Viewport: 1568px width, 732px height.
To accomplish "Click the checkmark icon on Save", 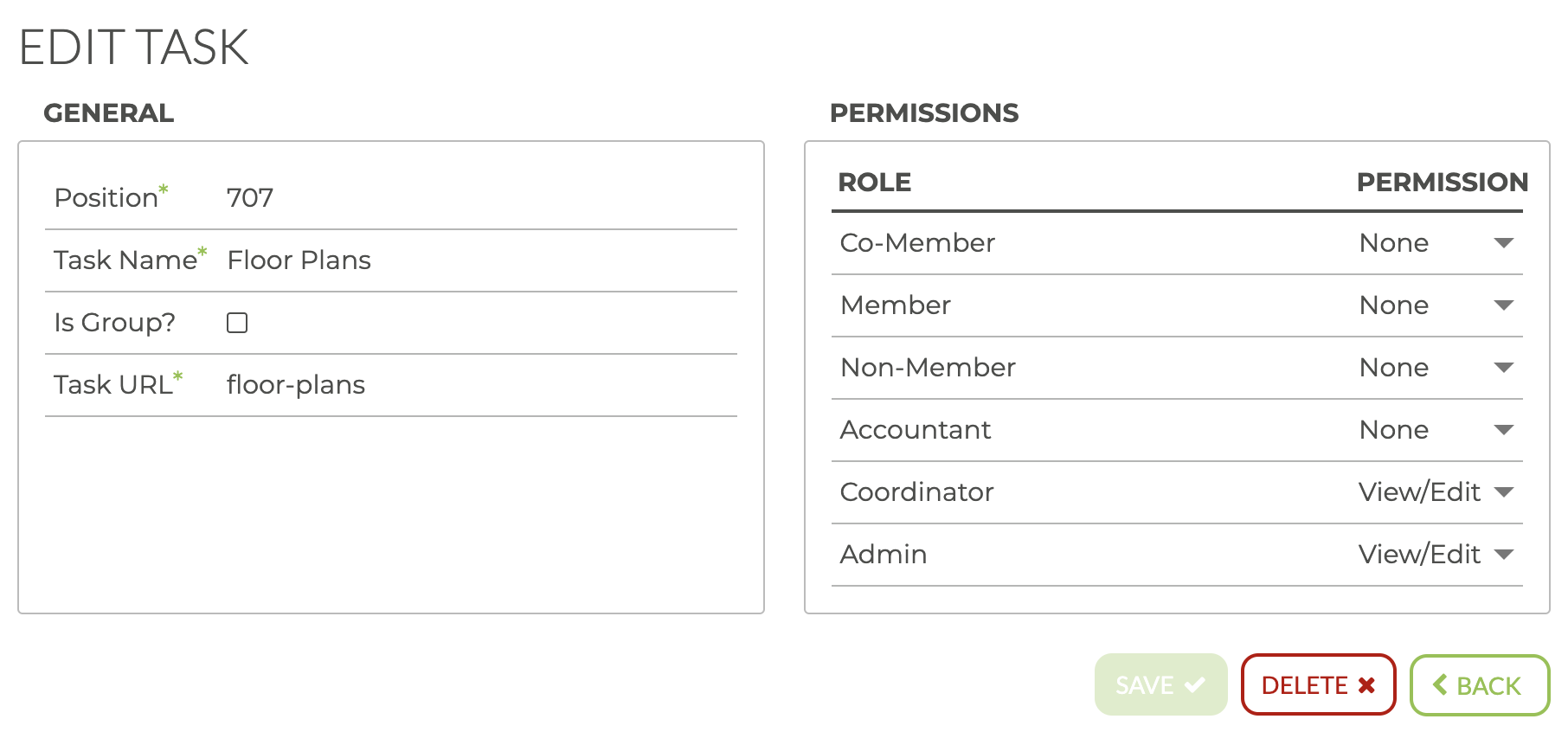I will [x=1195, y=685].
